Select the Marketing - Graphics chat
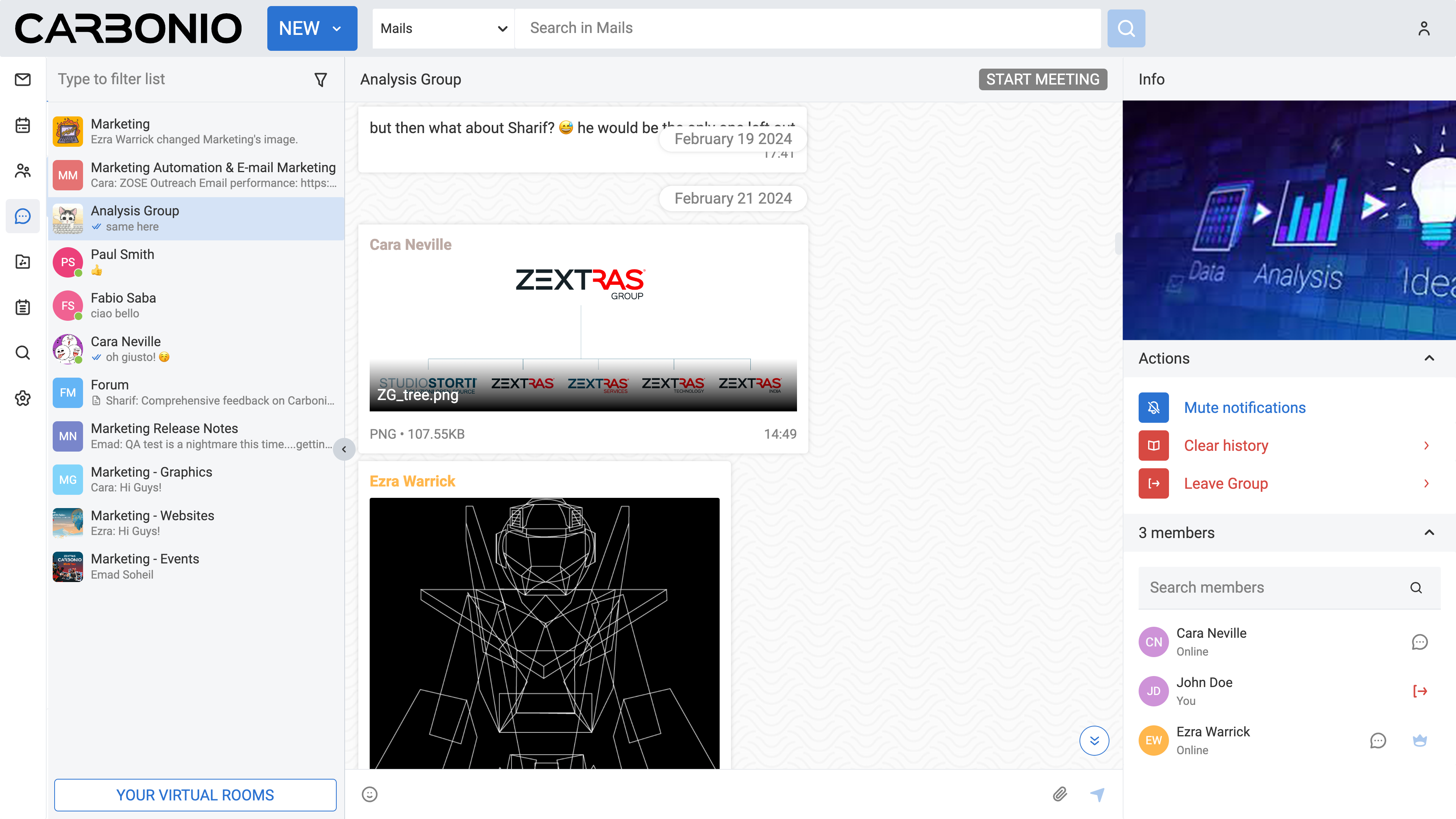 (196, 479)
